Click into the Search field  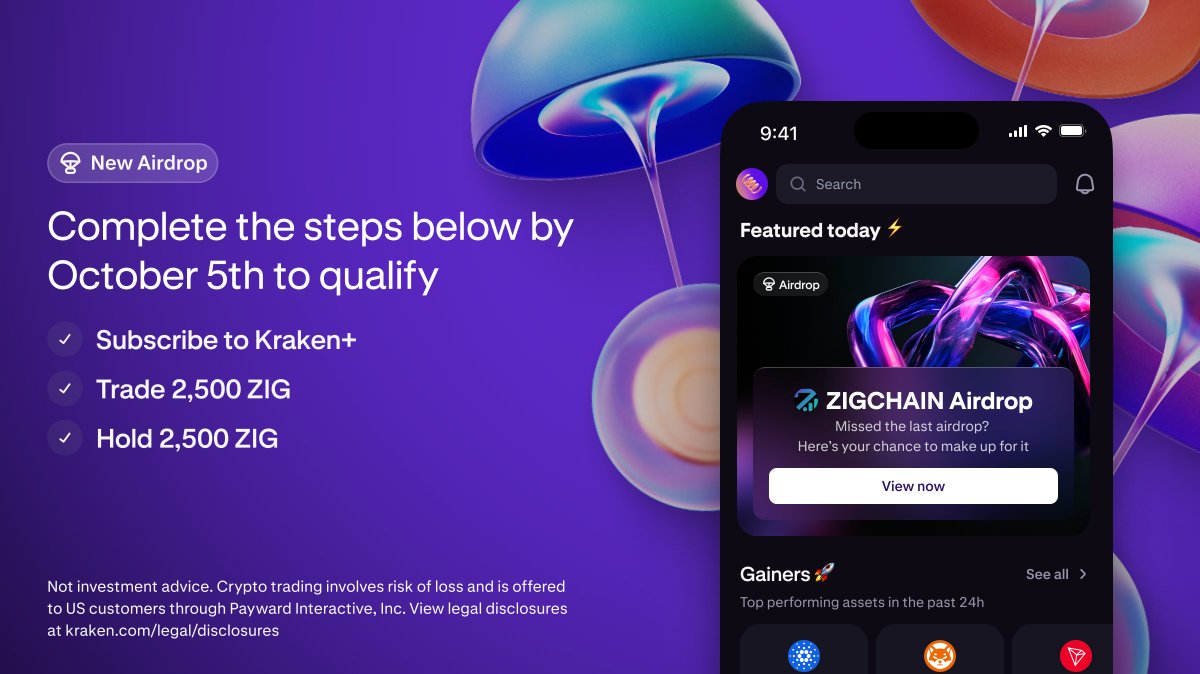(x=916, y=184)
